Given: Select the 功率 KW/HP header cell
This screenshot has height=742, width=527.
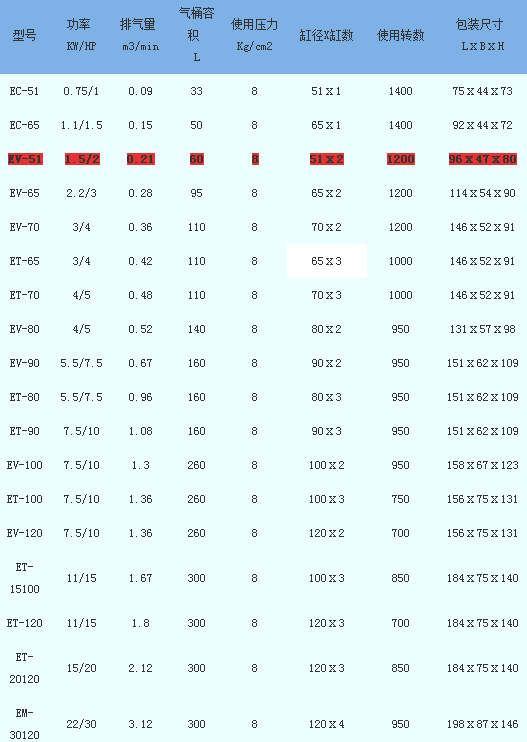Looking at the screenshot, I should tap(81, 35).
